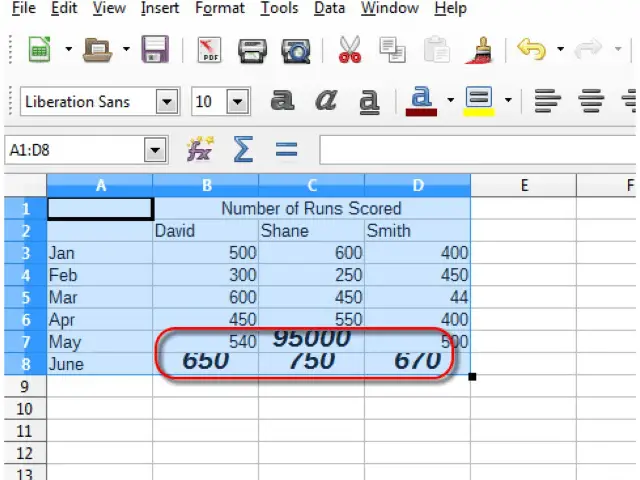Apply the dark red font color
This screenshot has width=640, height=480.
pyautogui.click(x=421, y=101)
